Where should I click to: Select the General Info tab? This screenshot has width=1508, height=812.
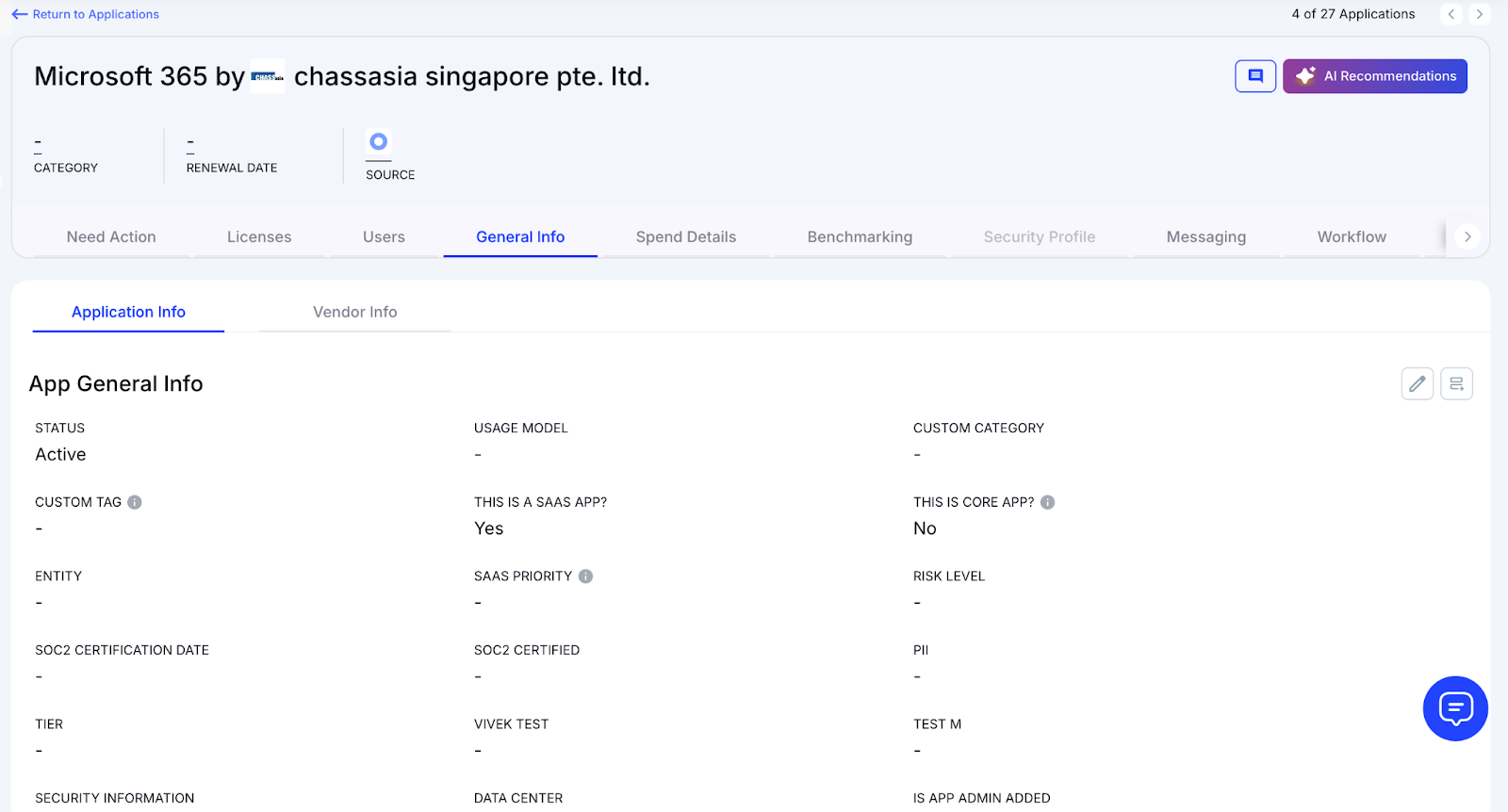coord(520,237)
